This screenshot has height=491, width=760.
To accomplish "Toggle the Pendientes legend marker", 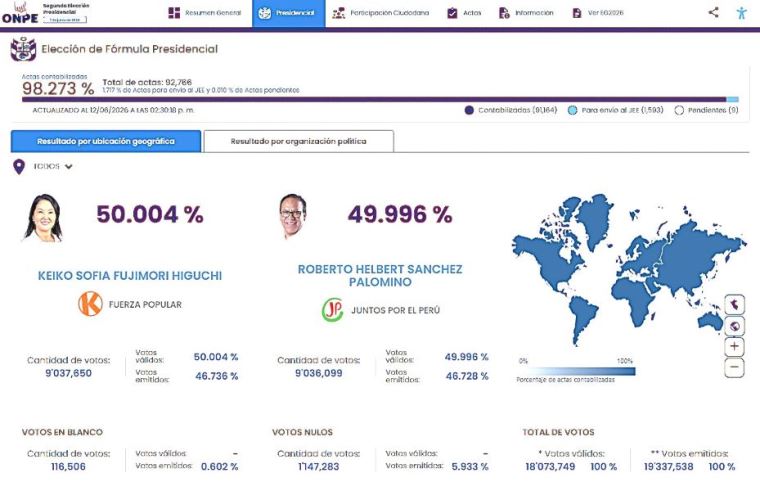I will 679,110.
